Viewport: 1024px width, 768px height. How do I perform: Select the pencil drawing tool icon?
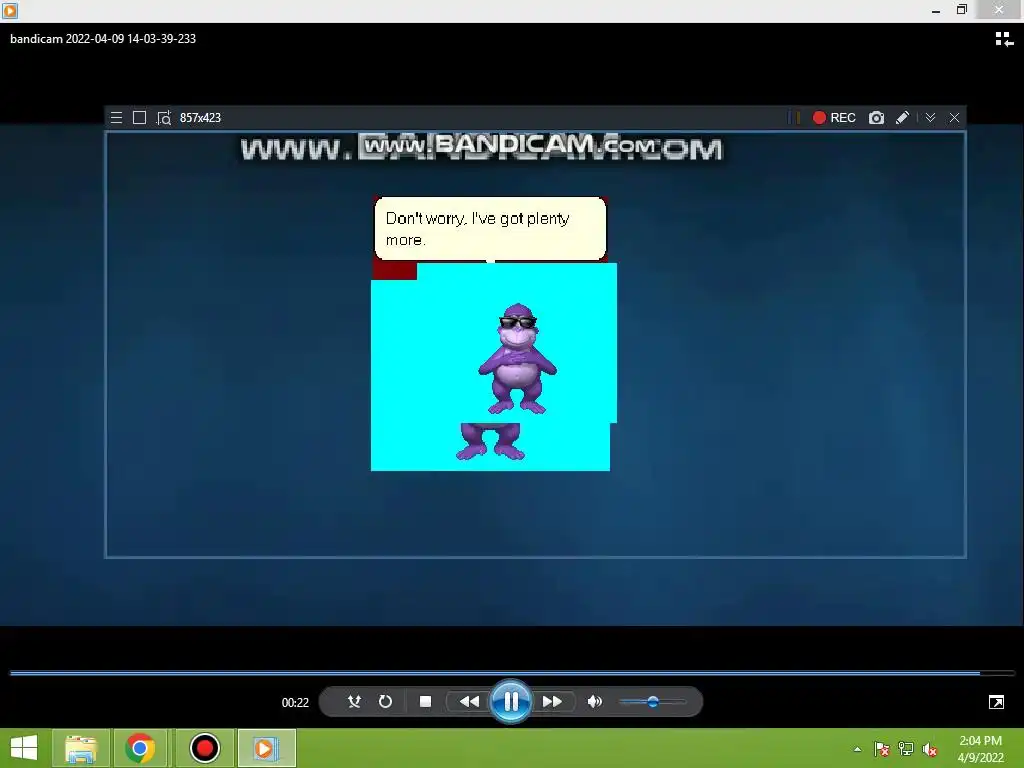click(903, 118)
